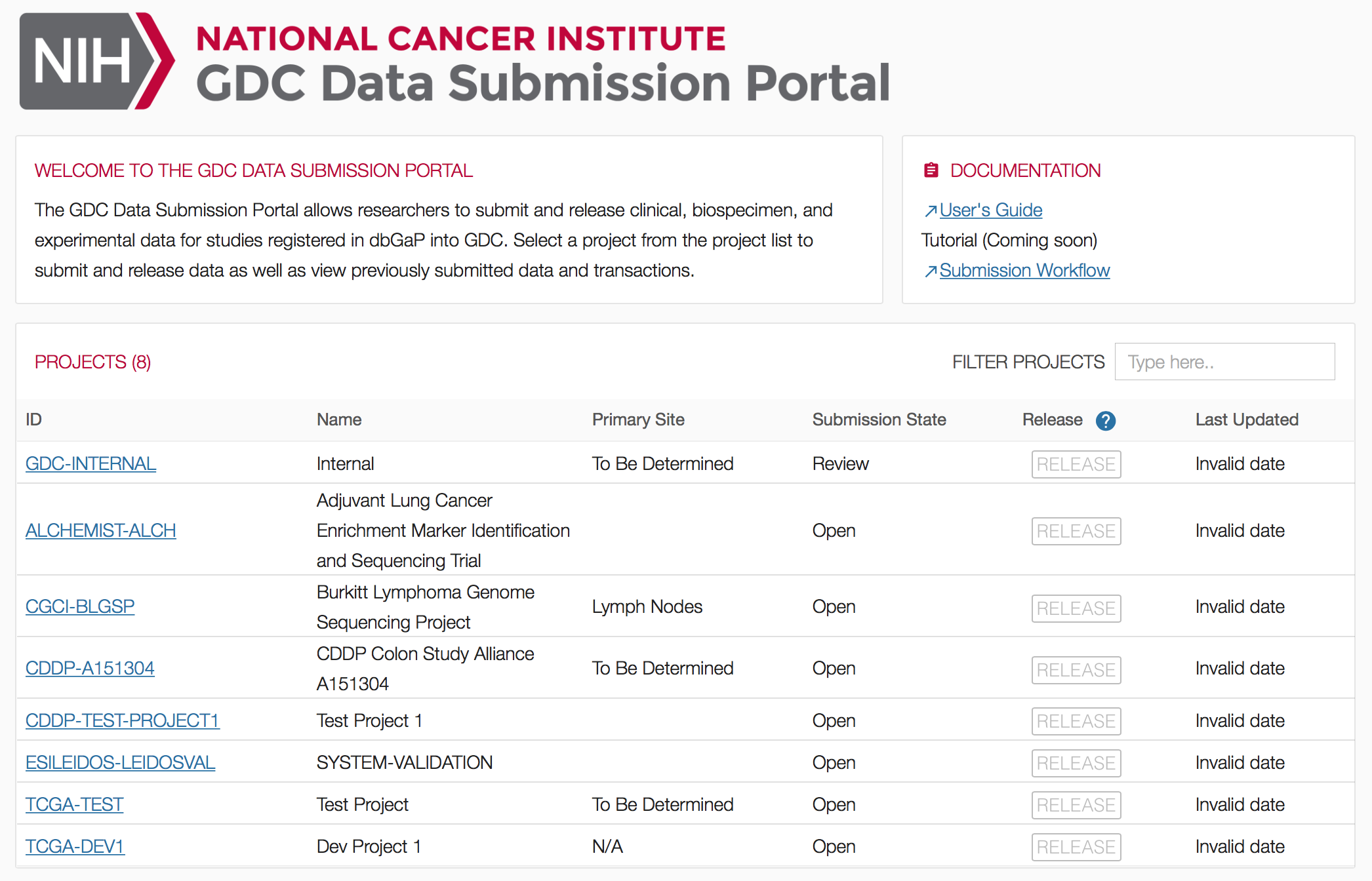This screenshot has height=881, width=1372.
Task: Open the TCGA-TEST project
Action: (74, 804)
